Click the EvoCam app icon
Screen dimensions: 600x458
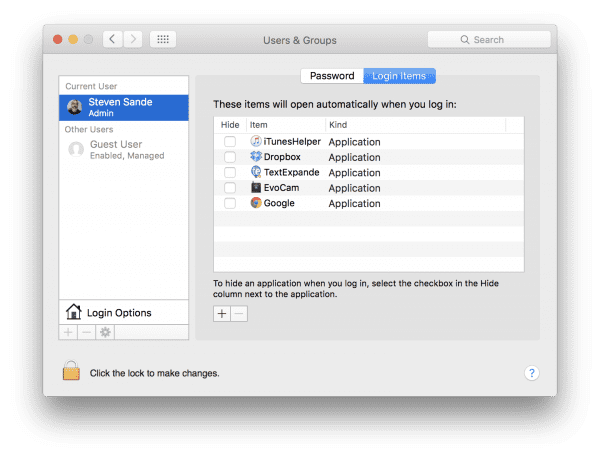click(256, 187)
